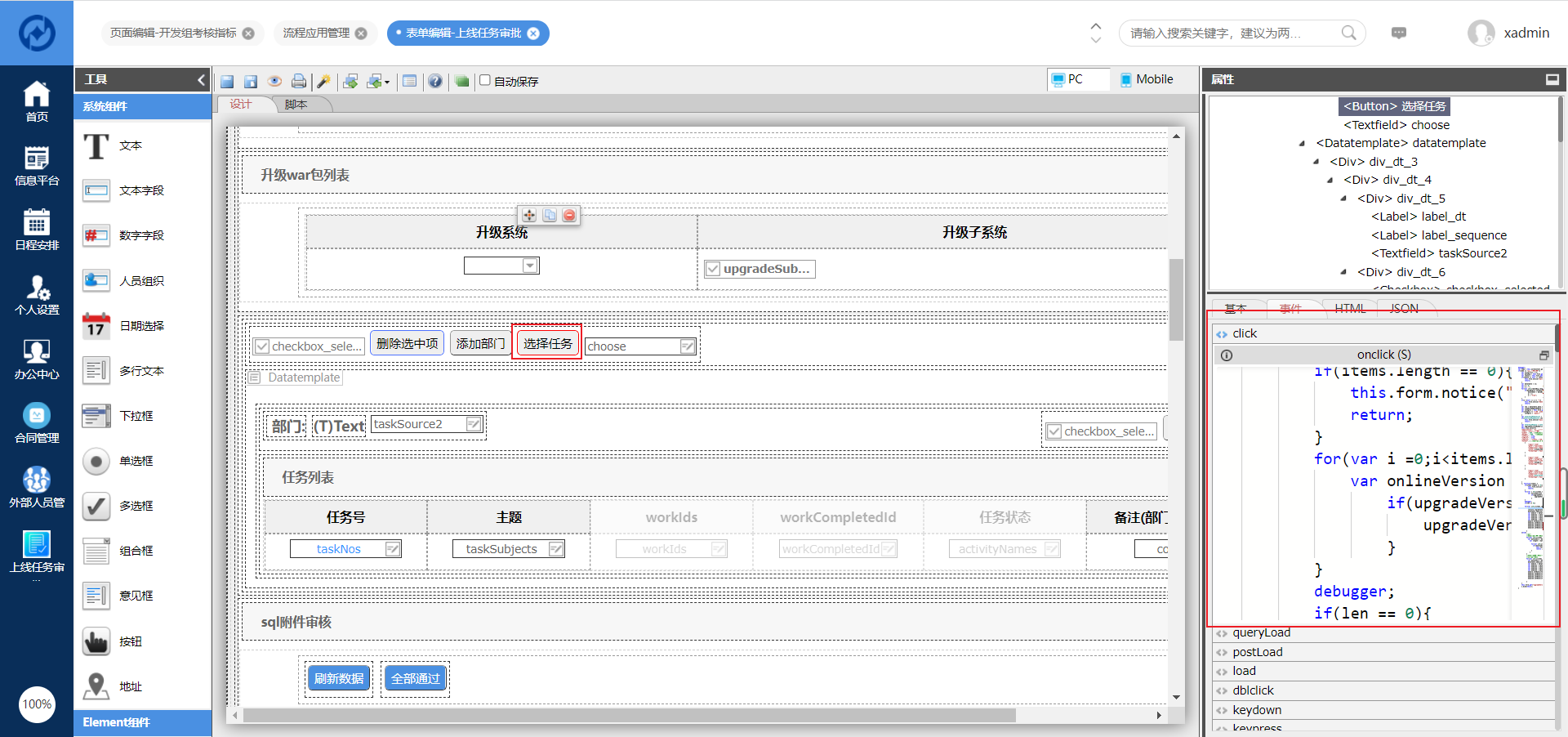Click the red delete icon above table
The width and height of the screenshot is (1568, 737).
coord(569,215)
